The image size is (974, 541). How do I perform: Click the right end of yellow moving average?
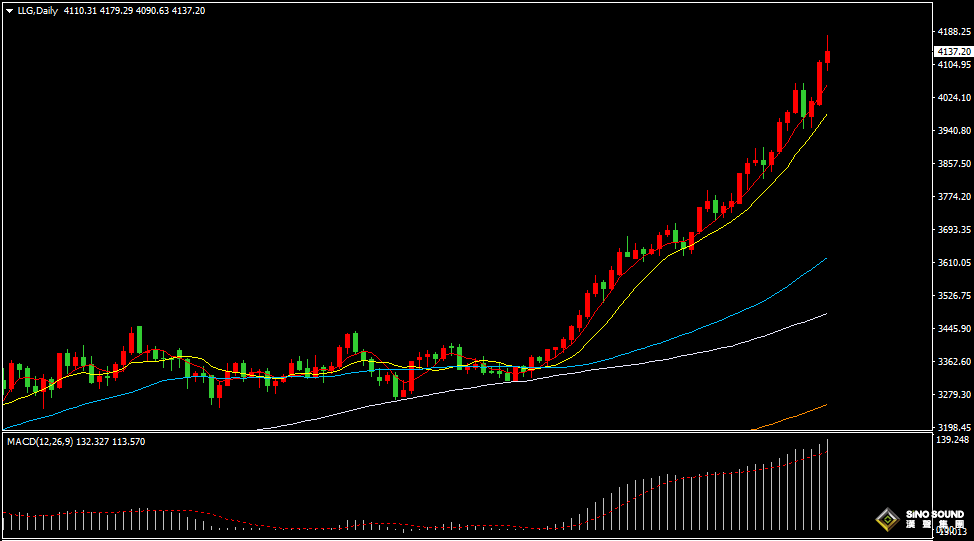825,116
